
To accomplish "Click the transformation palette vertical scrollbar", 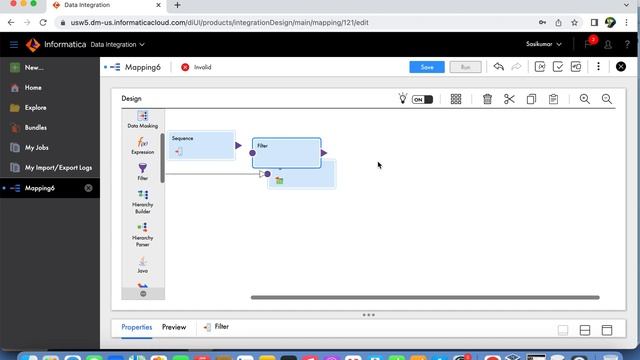I will (x=162, y=158).
